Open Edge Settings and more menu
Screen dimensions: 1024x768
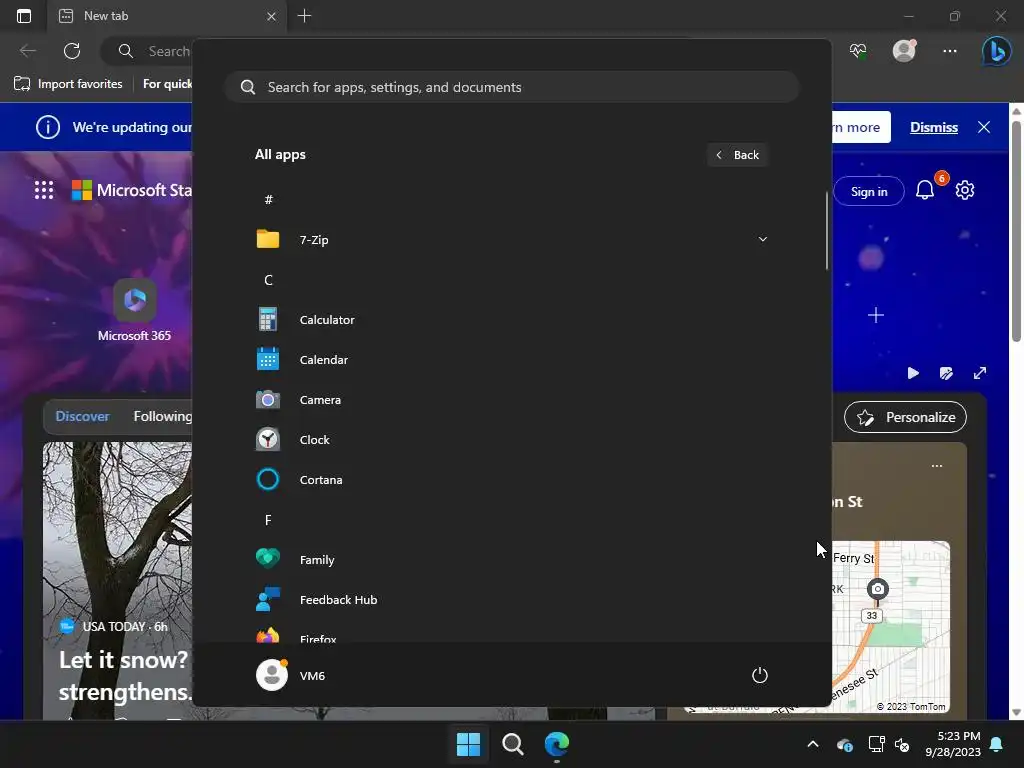[950, 51]
